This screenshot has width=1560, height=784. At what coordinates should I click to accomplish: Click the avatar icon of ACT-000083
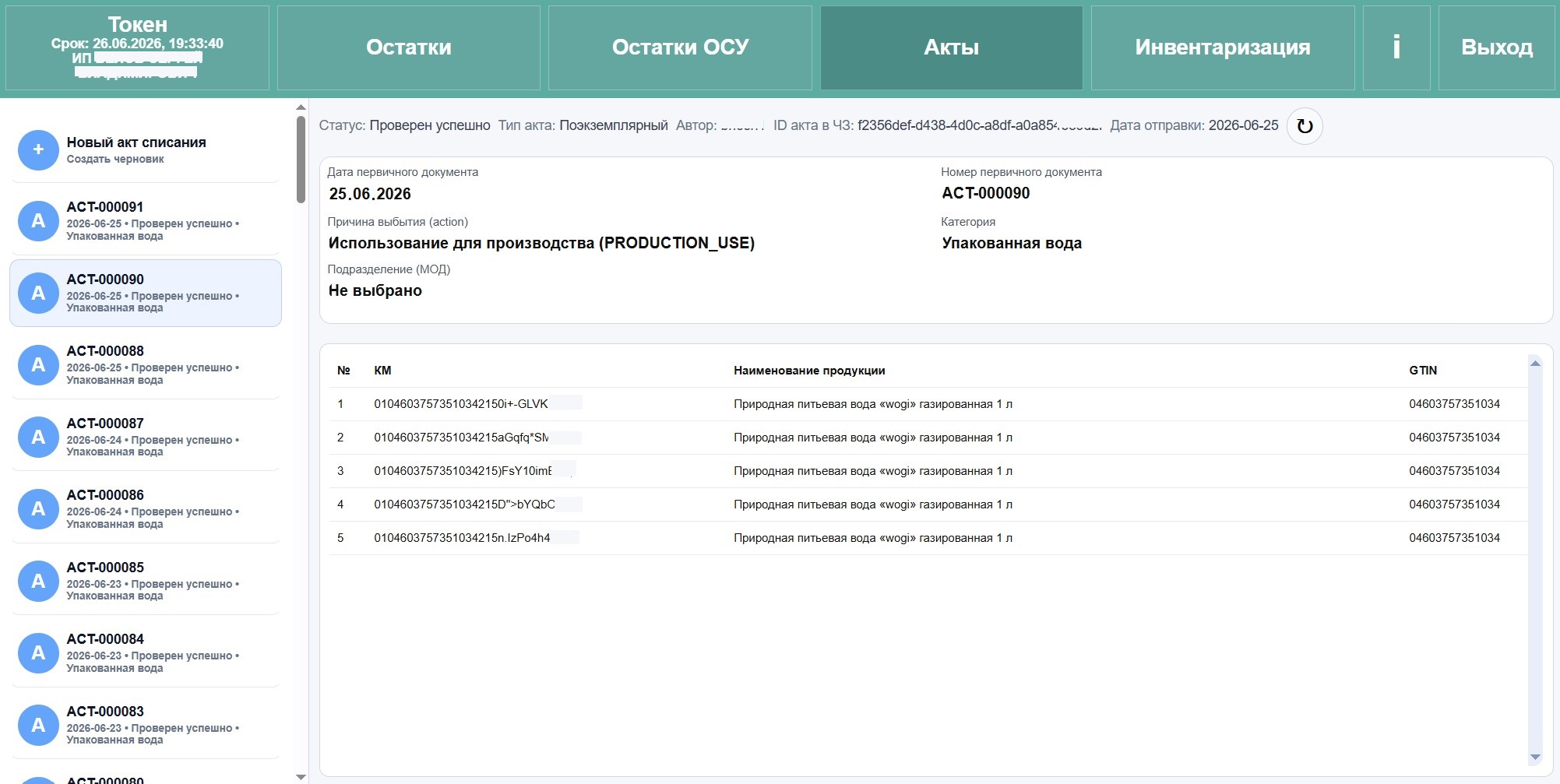coord(38,725)
